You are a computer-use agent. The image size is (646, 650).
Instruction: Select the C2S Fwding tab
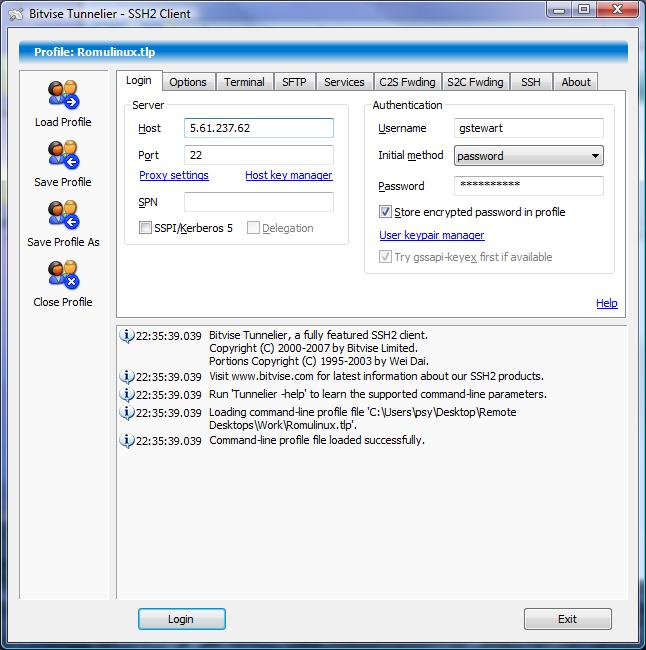pos(407,82)
